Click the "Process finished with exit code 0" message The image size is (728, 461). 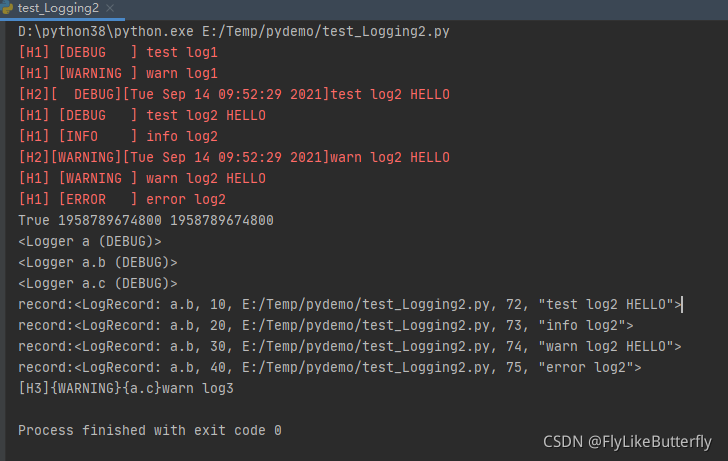tap(150, 430)
